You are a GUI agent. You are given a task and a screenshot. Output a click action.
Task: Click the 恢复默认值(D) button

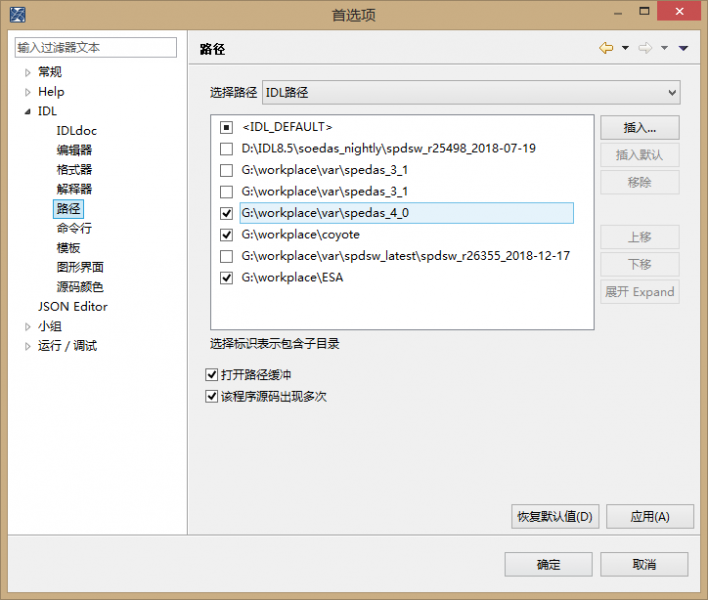tap(554, 517)
